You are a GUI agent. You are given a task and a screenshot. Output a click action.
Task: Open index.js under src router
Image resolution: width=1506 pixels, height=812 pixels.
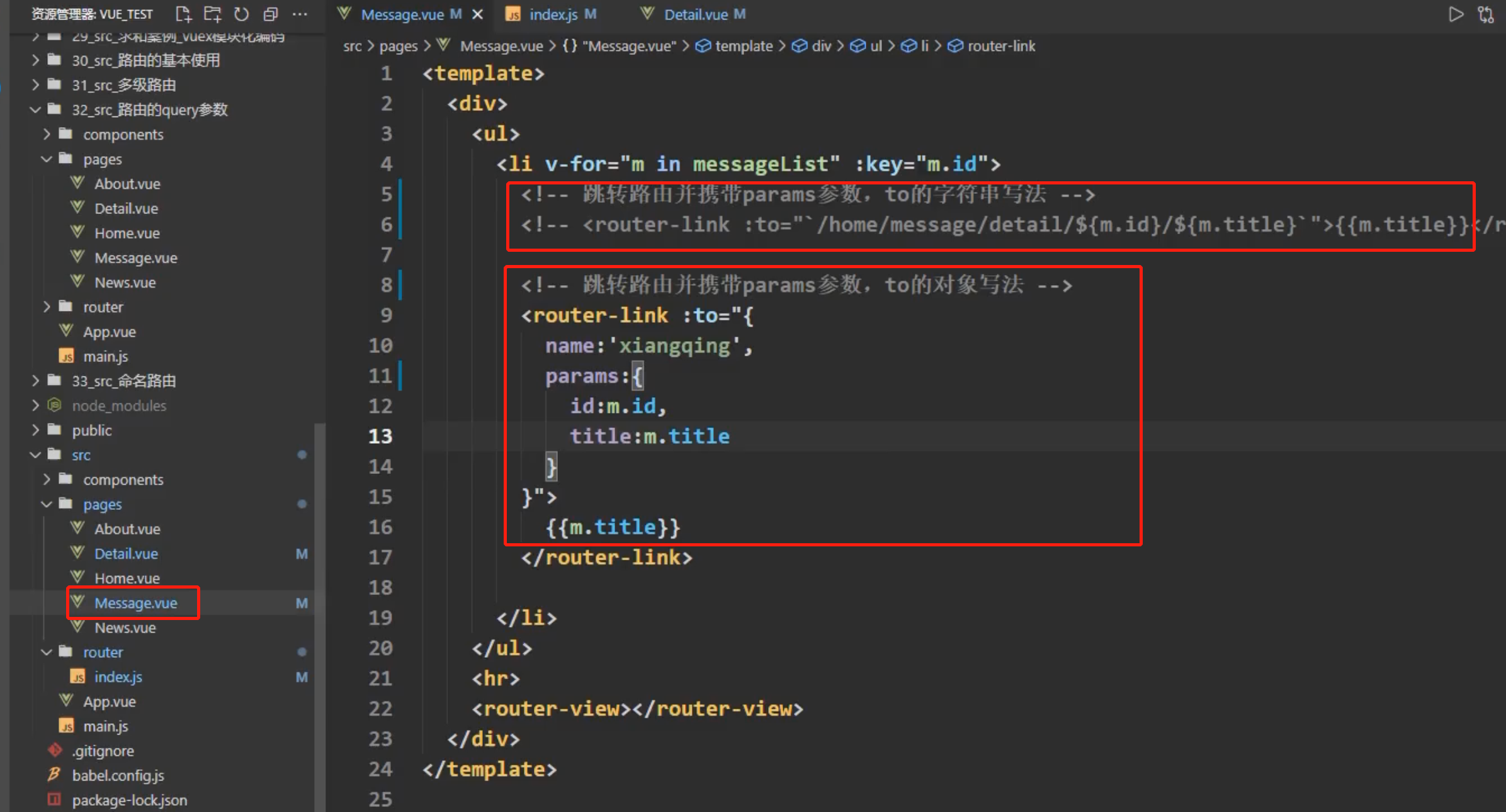coord(118,677)
